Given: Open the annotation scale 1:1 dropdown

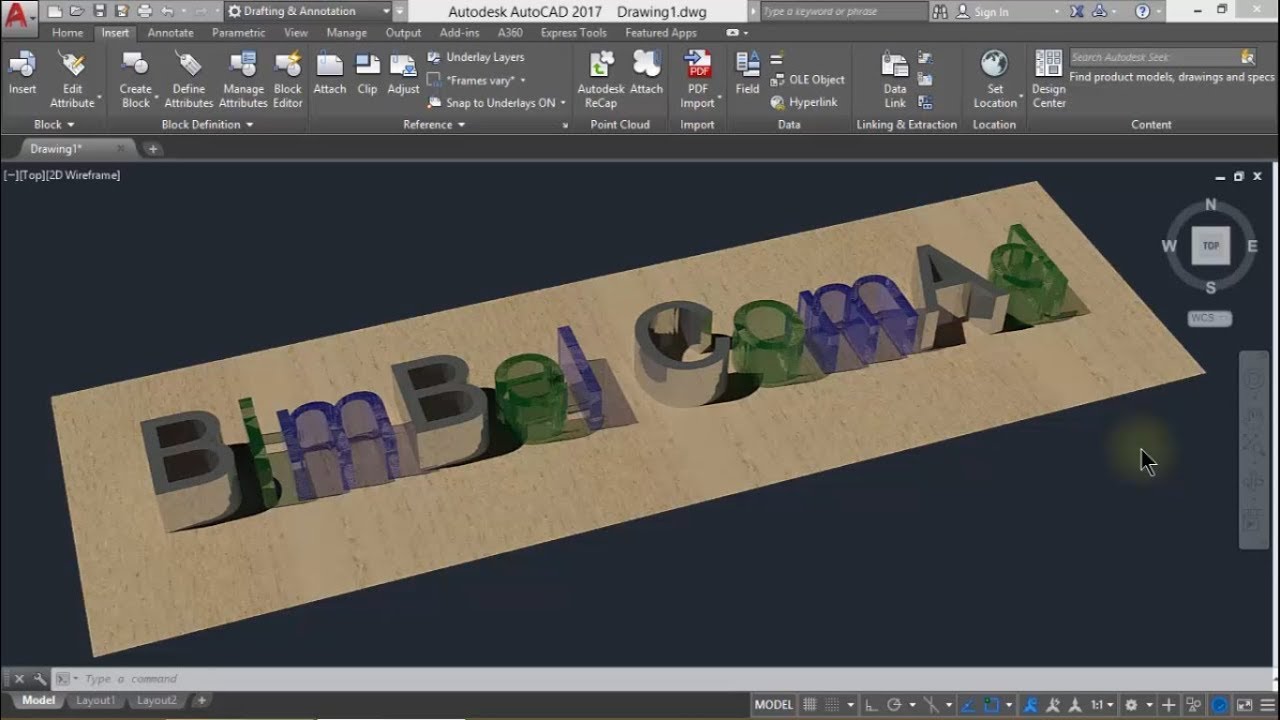Looking at the screenshot, I should click(1103, 705).
